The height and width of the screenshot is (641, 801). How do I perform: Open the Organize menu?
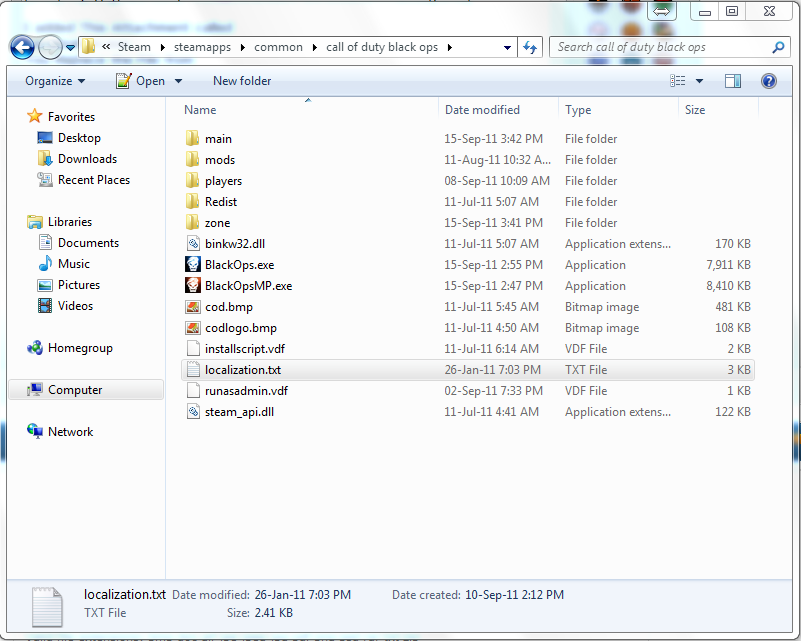tap(55, 81)
